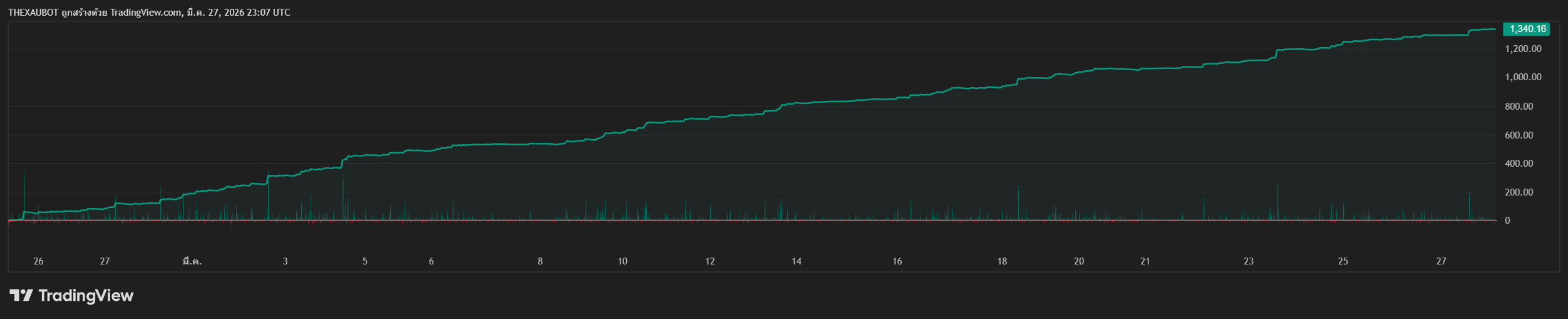The width and height of the screenshot is (1568, 319).
Task: Click the date label 25 on time axis
Action: [x=1343, y=261]
